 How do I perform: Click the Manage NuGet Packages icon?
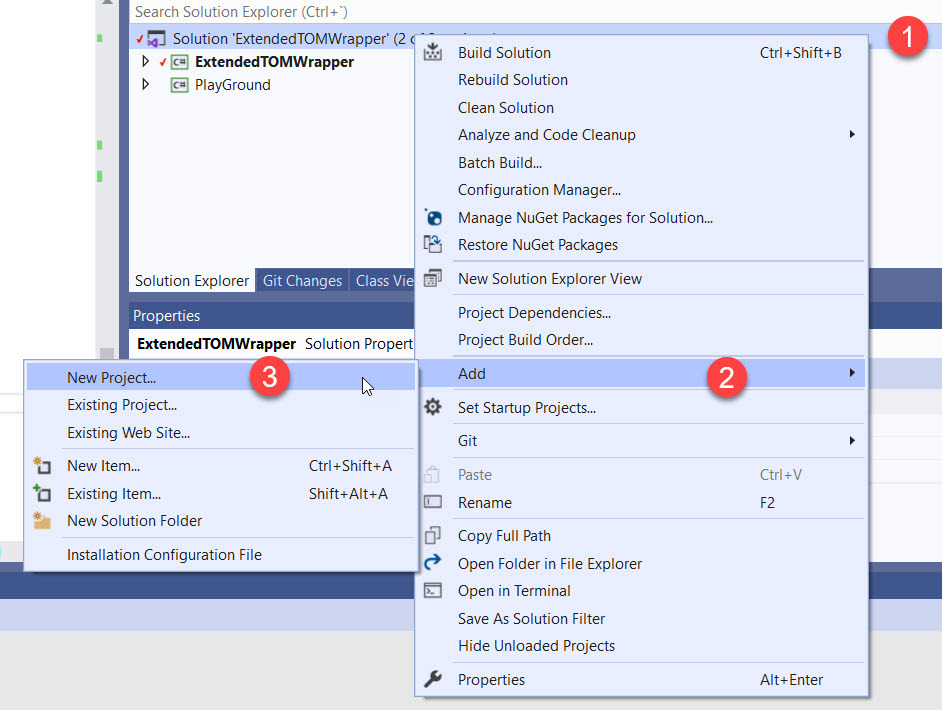point(433,217)
